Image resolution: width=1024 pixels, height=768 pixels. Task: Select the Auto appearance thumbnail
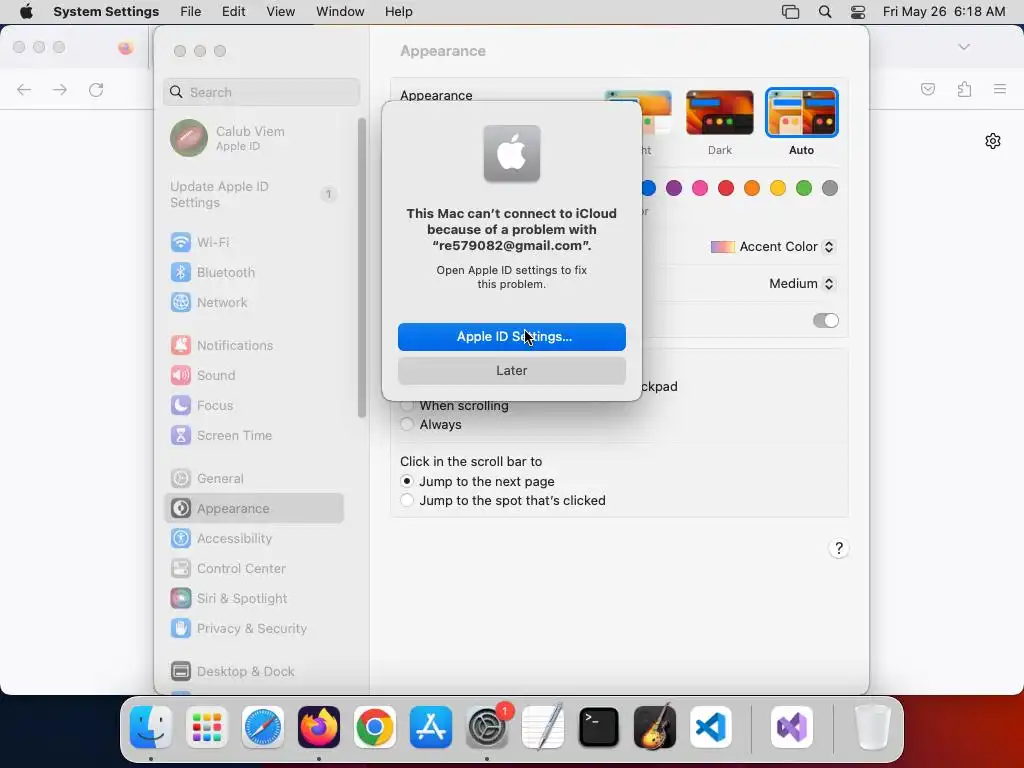click(x=801, y=113)
